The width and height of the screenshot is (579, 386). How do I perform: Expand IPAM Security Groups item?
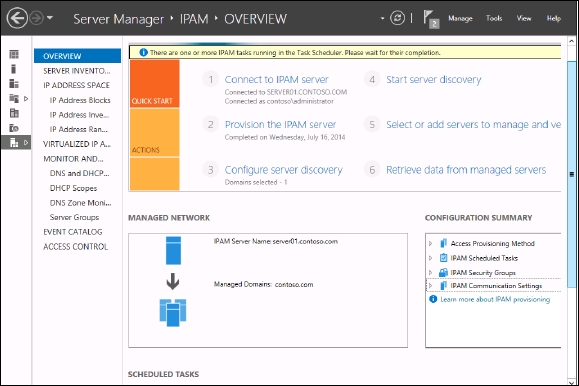coord(431,273)
